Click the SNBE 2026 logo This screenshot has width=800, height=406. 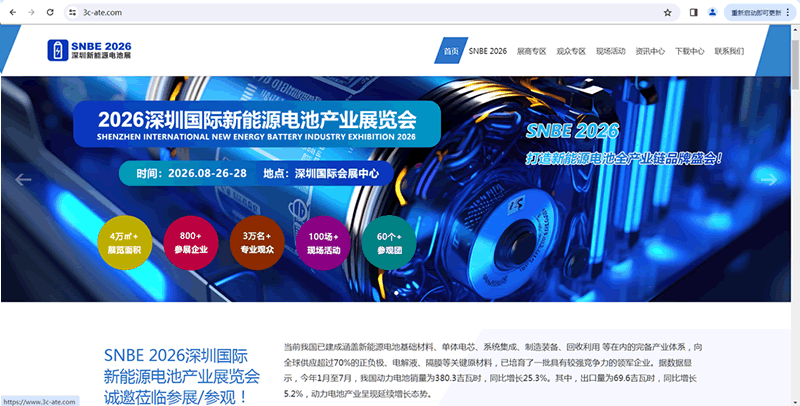point(90,50)
